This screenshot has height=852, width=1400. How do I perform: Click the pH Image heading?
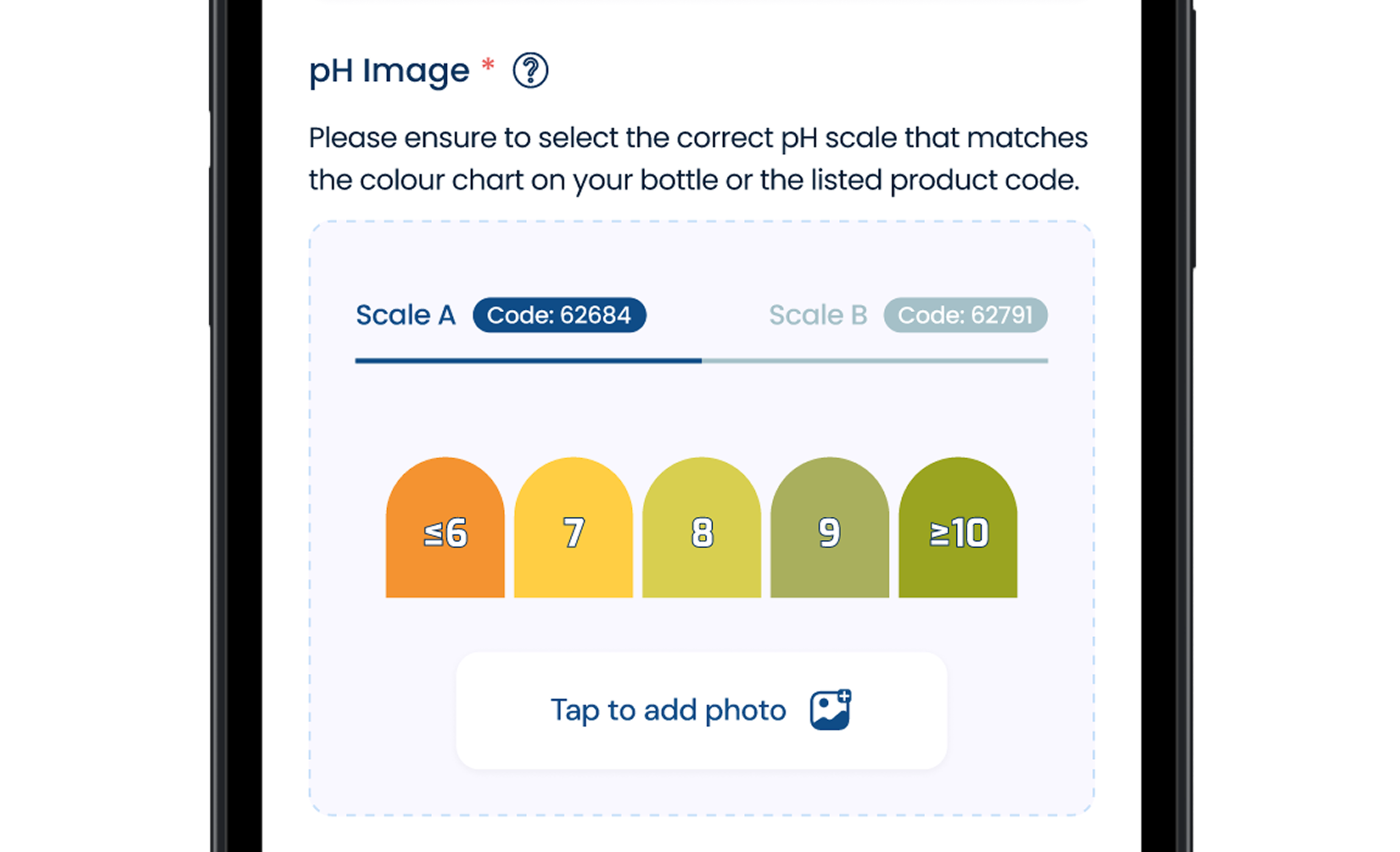[390, 71]
